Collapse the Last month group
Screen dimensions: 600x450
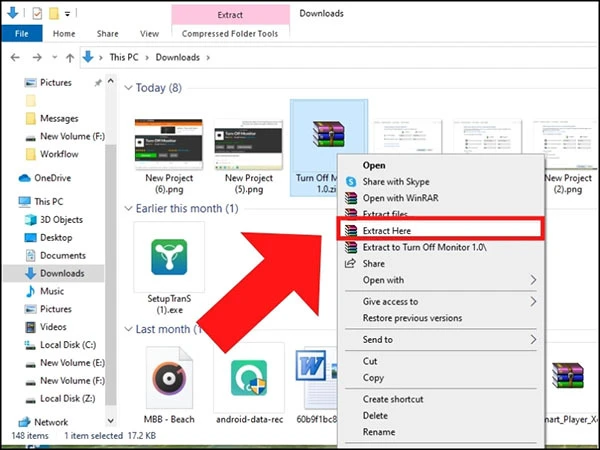click(128, 329)
